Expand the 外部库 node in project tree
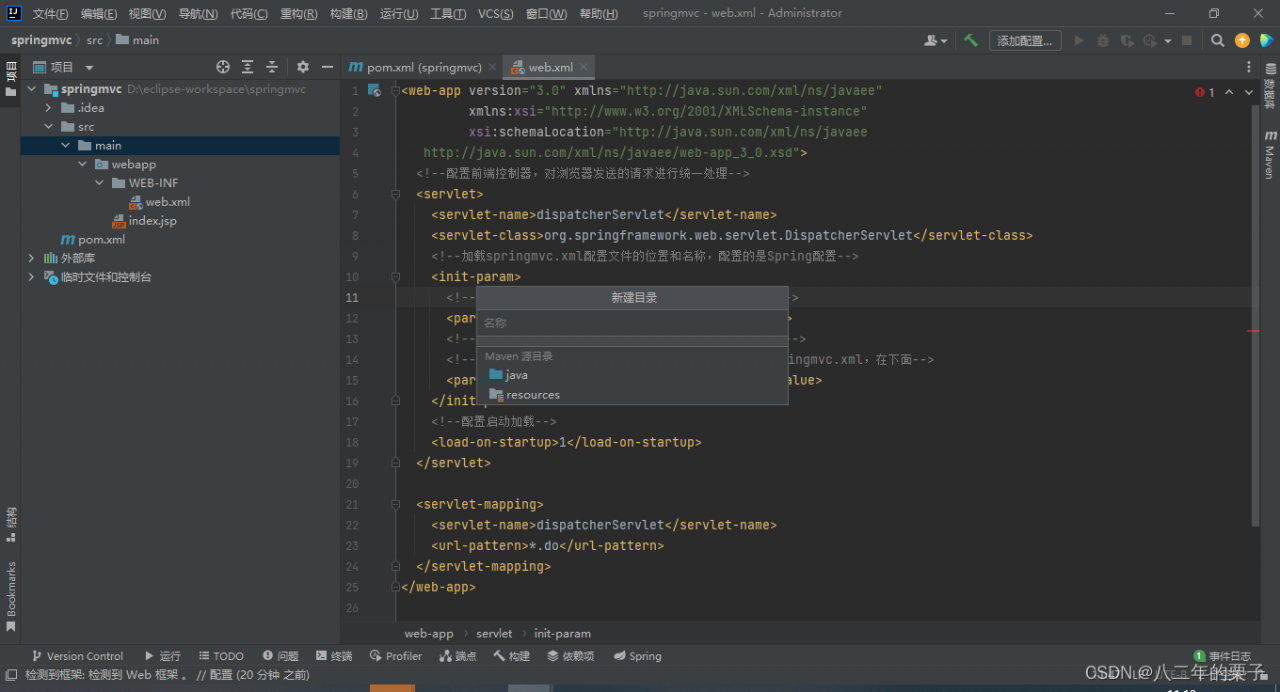The width and height of the screenshot is (1280, 692). coord(31,258)
